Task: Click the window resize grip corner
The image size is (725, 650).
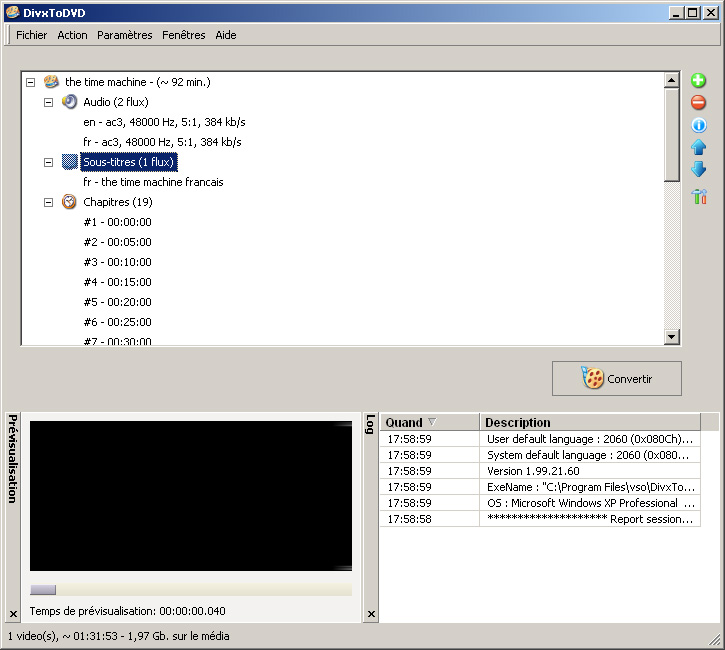Action: 715,640
